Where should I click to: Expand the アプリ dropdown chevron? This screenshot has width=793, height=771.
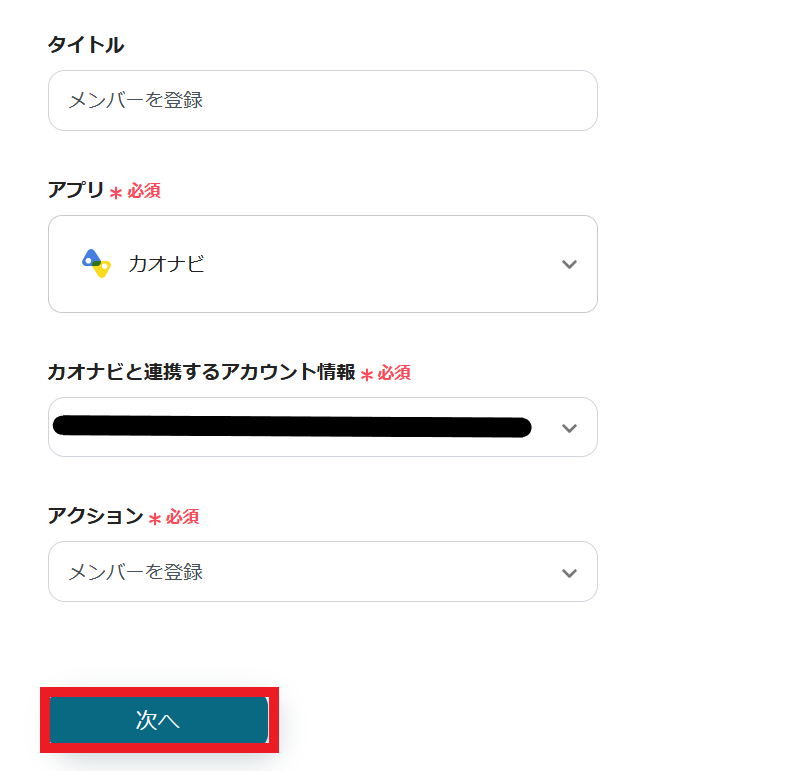click(569, 264)
